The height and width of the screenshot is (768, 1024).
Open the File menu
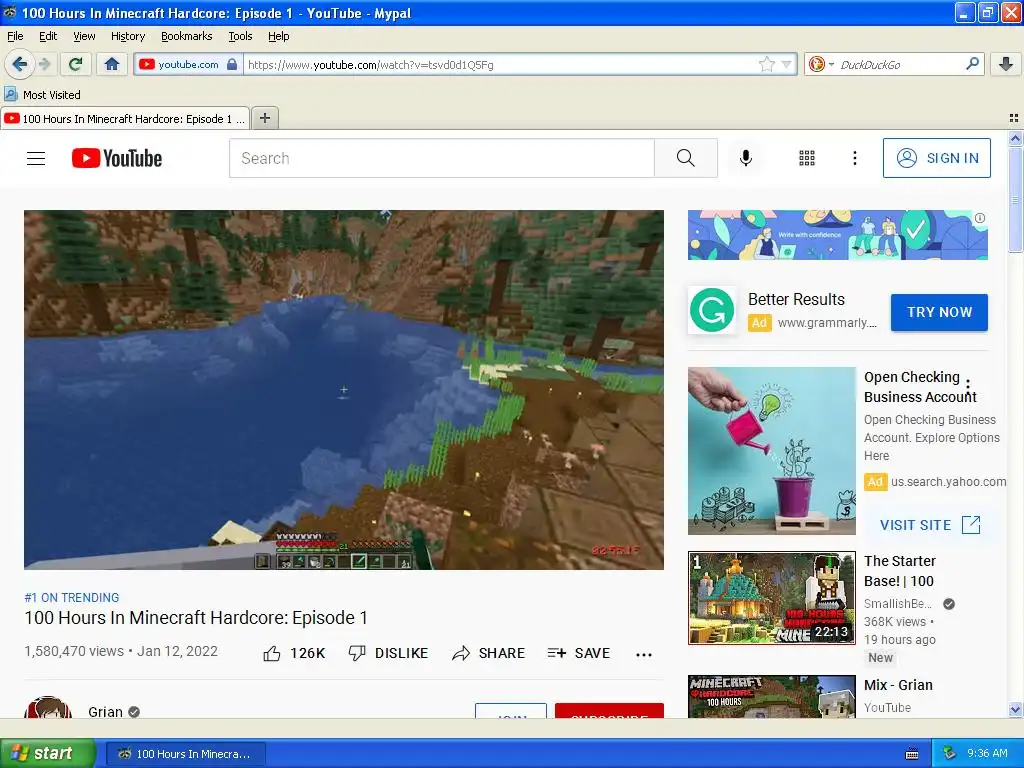click(x=15, y=37)
